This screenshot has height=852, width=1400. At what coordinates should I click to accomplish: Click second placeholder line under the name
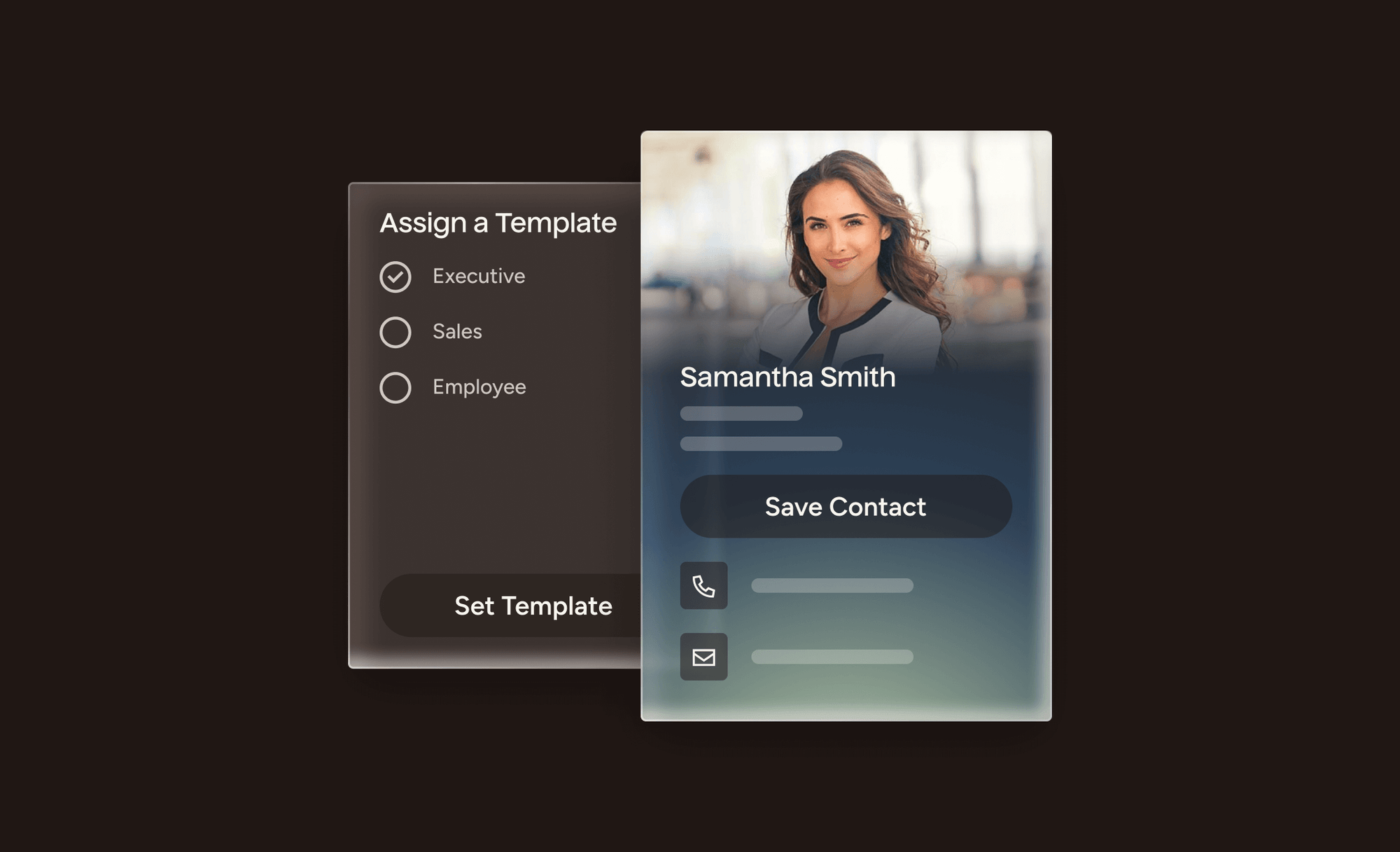[761, 443]
